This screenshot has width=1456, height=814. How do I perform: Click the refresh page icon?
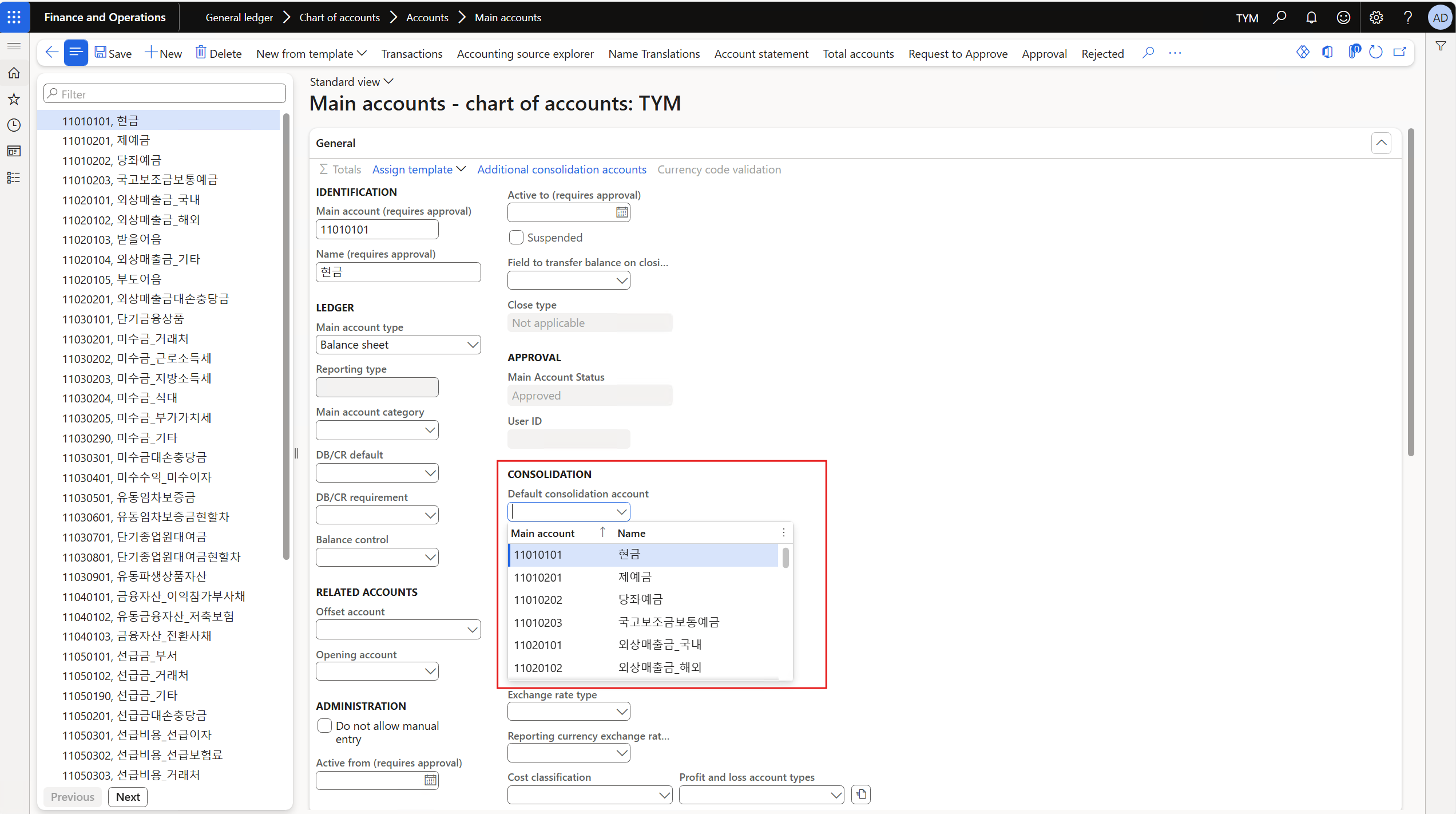1376,53
